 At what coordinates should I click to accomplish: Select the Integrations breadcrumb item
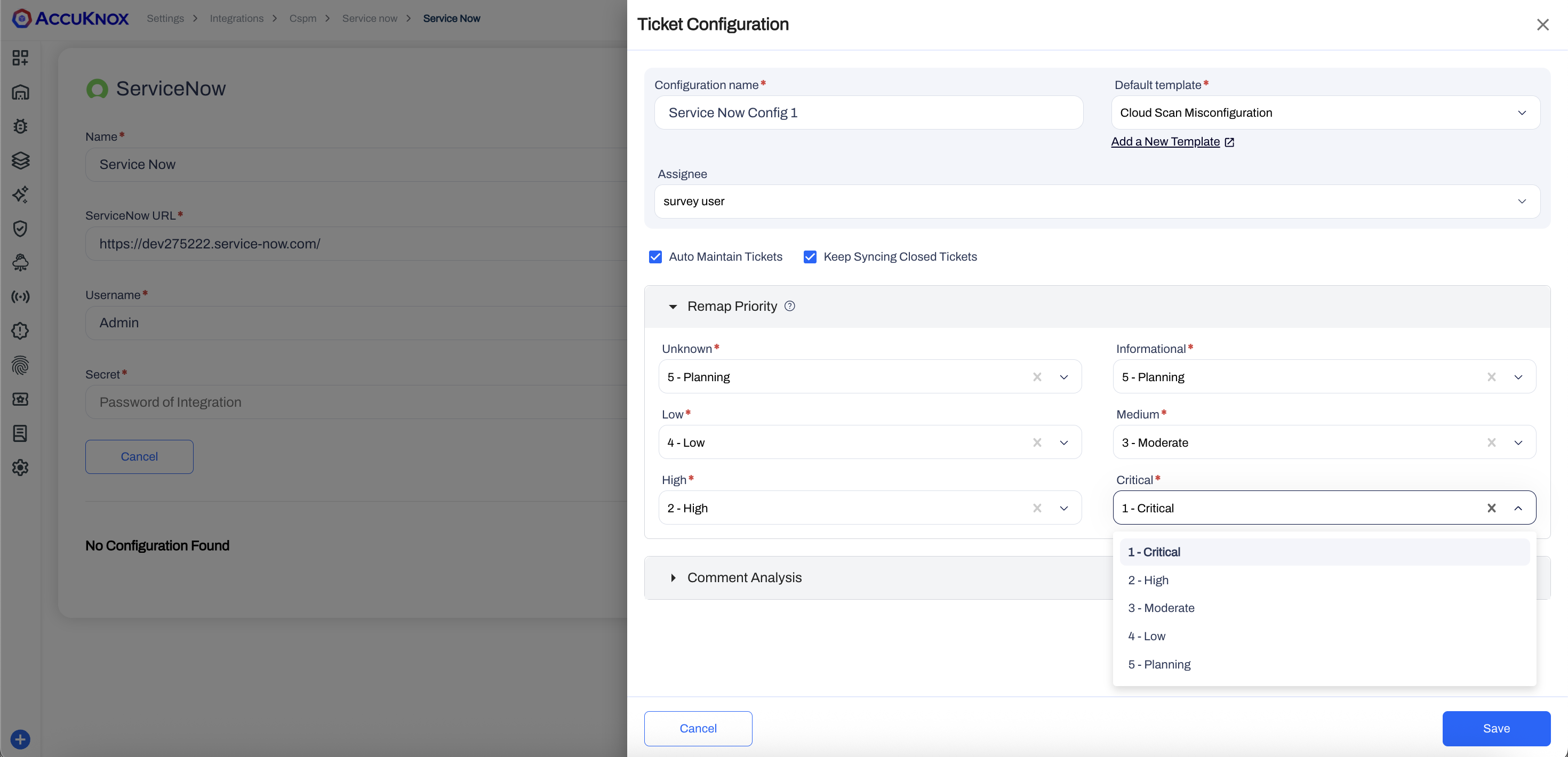(x=237, y=18)
